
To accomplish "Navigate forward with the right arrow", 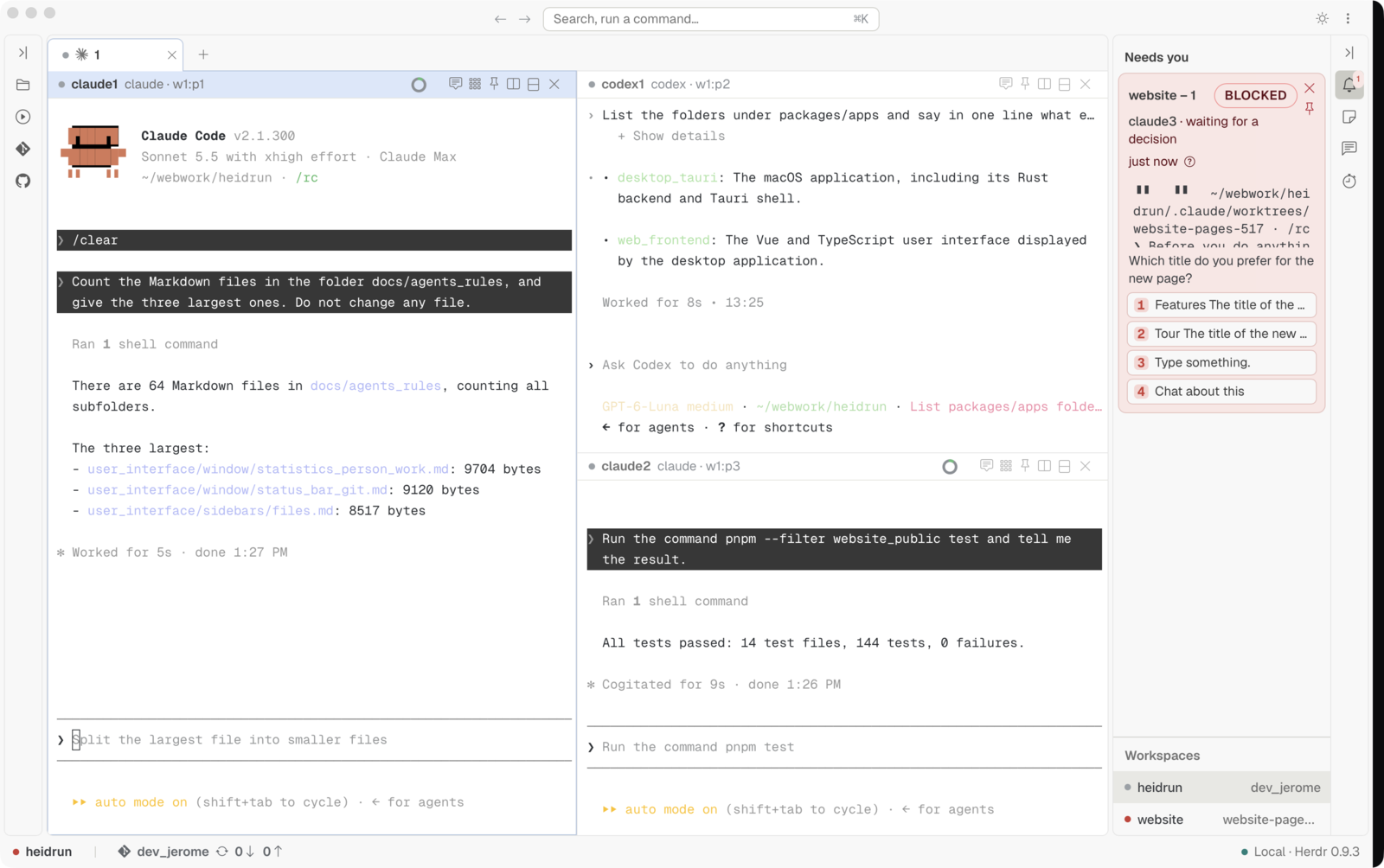I will [x=524, y=19].
